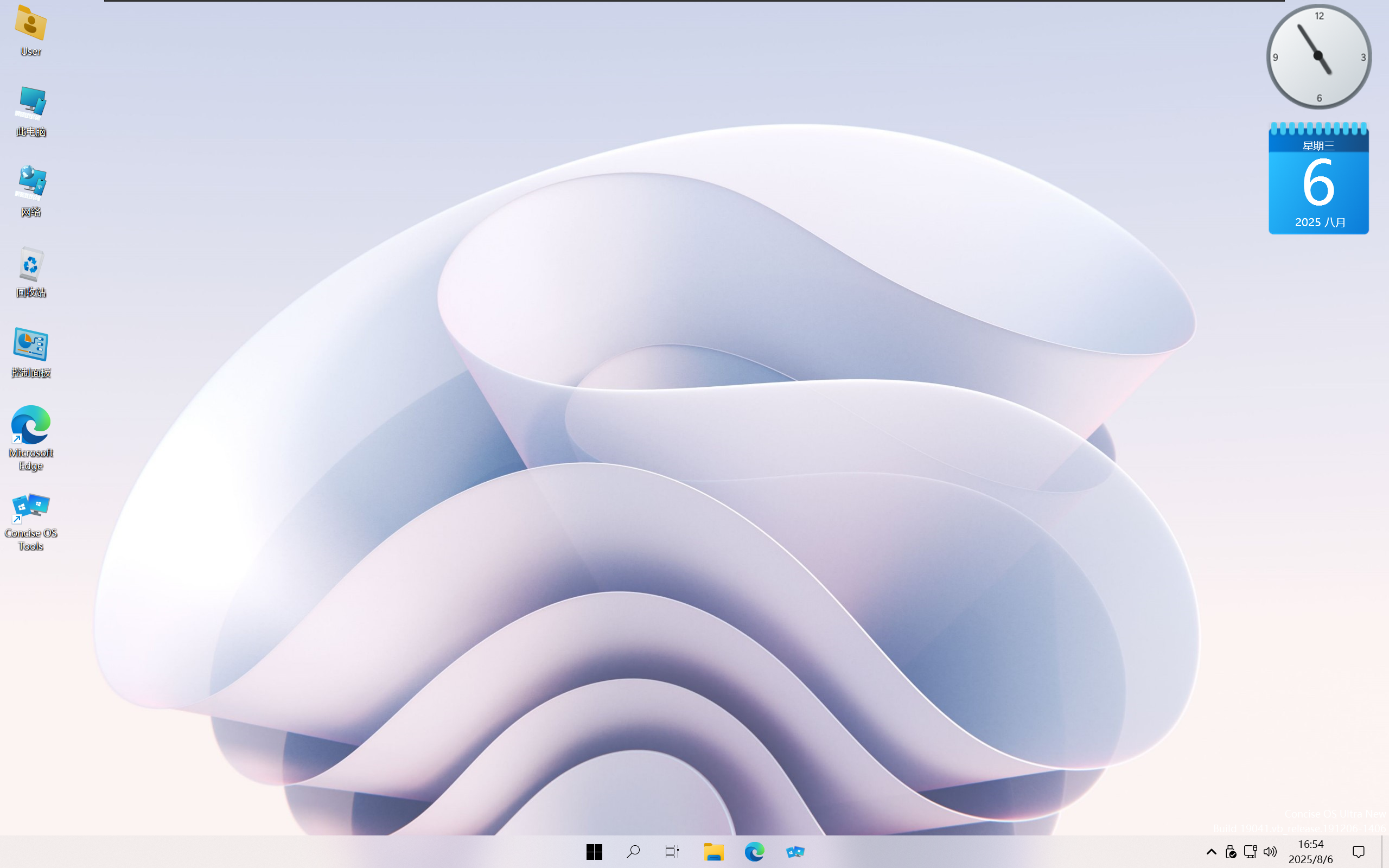Click the taskbar time and date
The width and height of the screenshot is (1389, 868).
click(x=1310, y=851)
